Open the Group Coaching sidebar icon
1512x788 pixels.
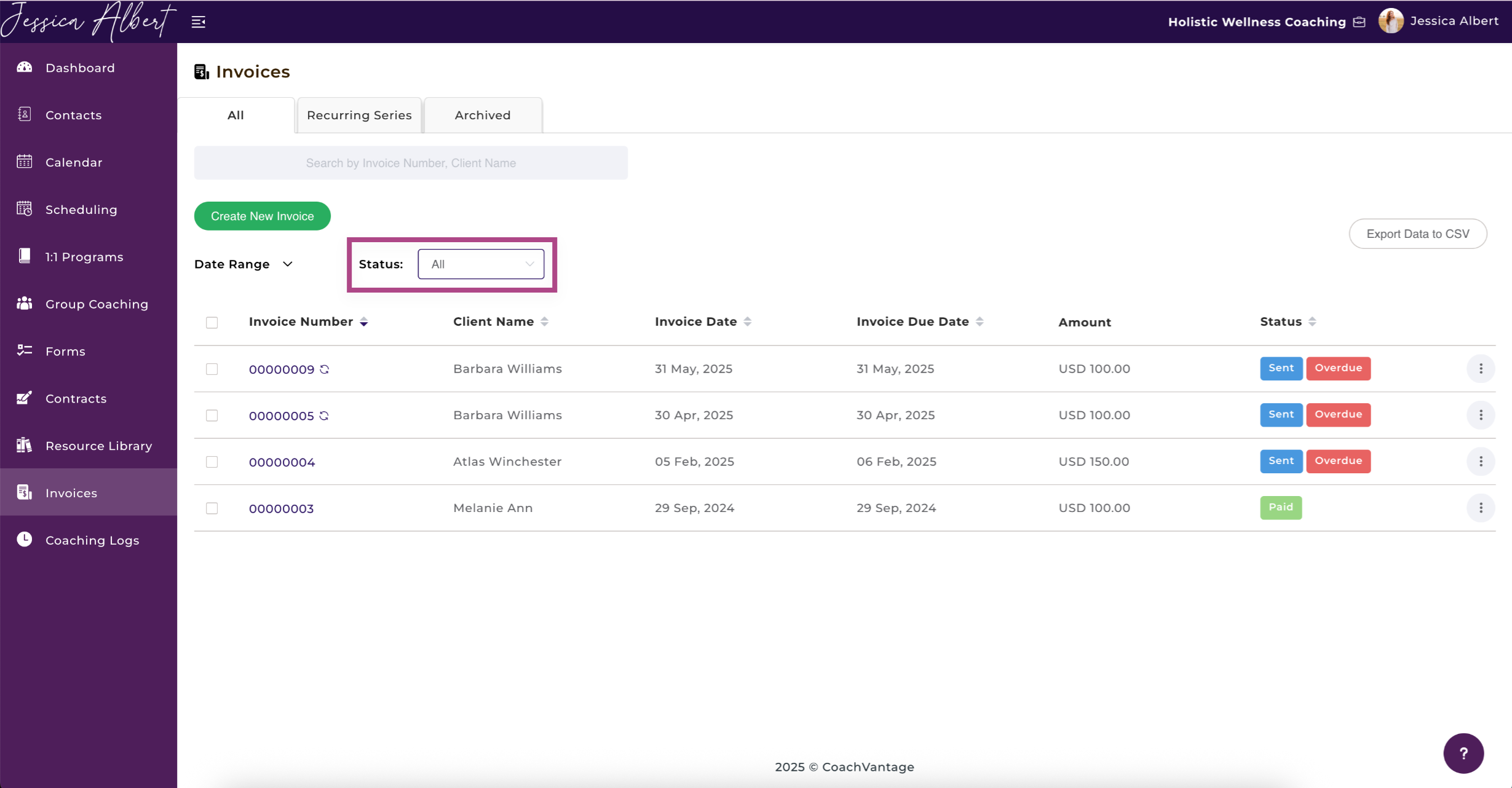click(x=25, y=304)
